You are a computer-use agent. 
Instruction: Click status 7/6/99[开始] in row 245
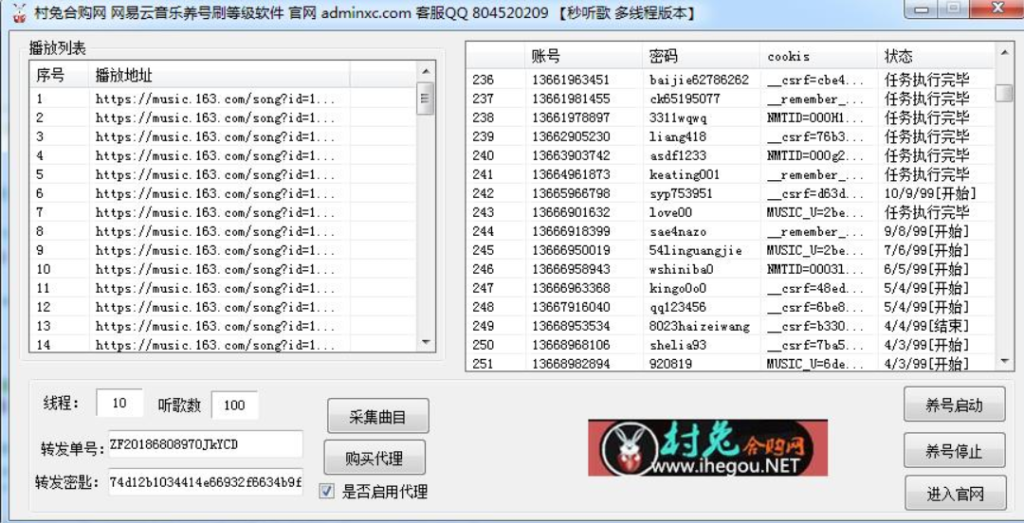(927, 251)
